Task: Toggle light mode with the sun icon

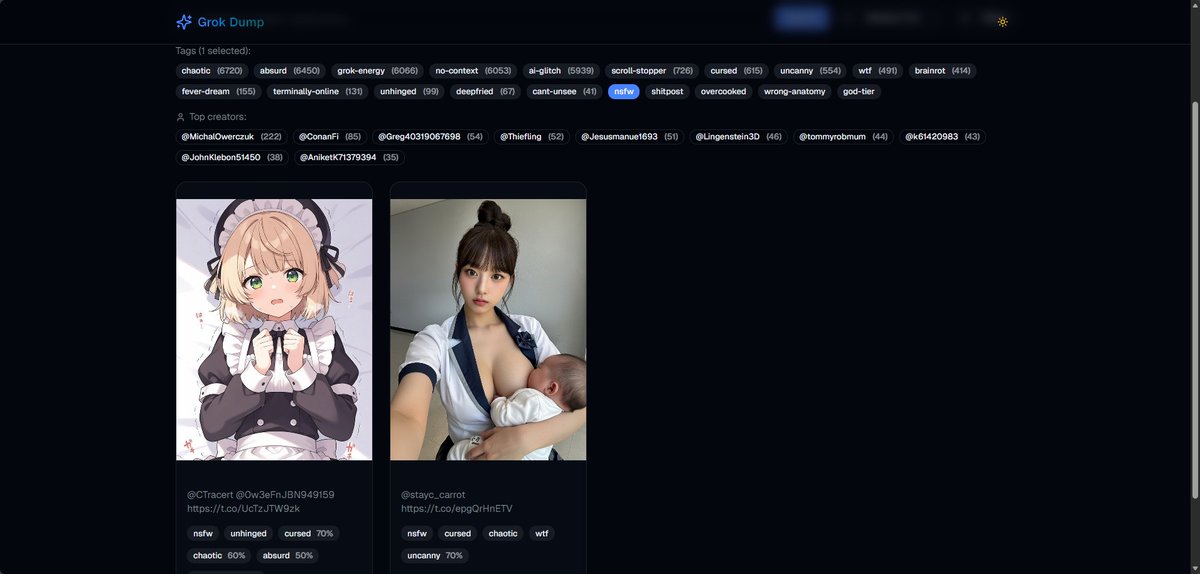Action: pos(1003,21)
